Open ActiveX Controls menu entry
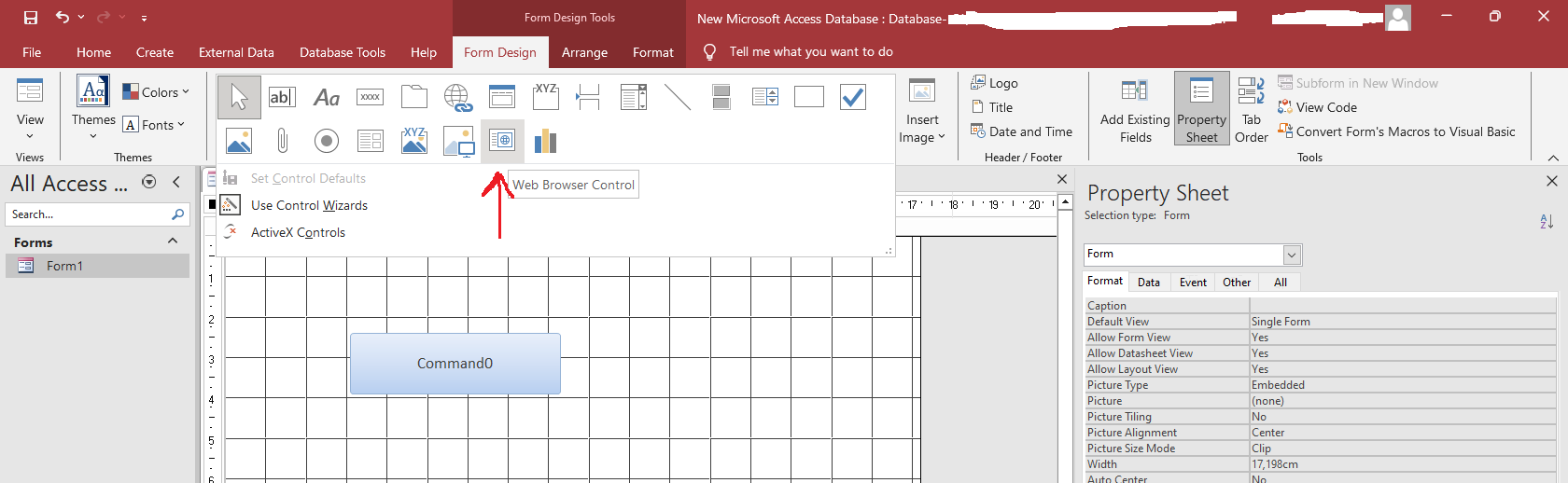The image size is (1568, 483). pos(298,232)
